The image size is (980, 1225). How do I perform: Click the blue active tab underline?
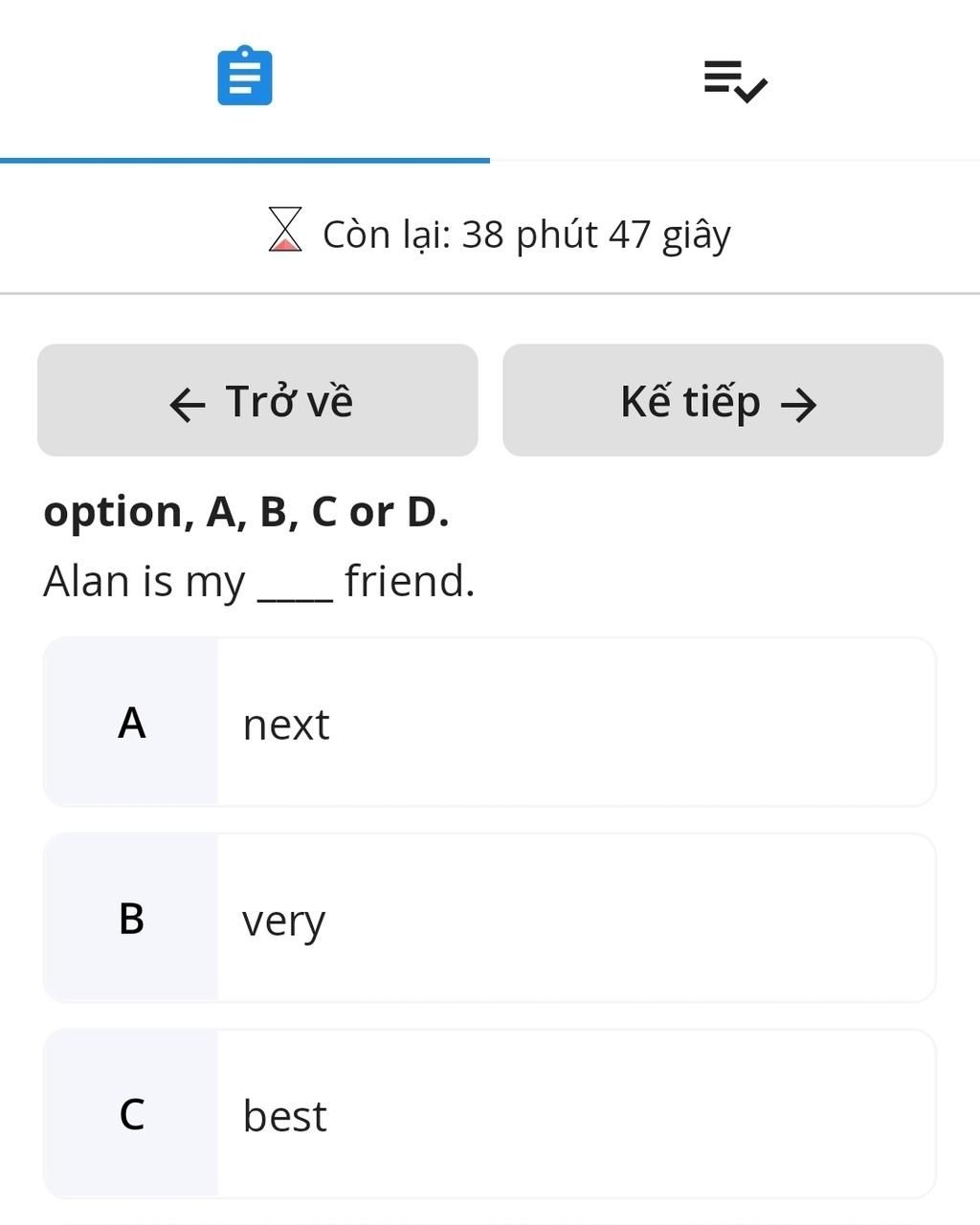[x=245, y=160]
